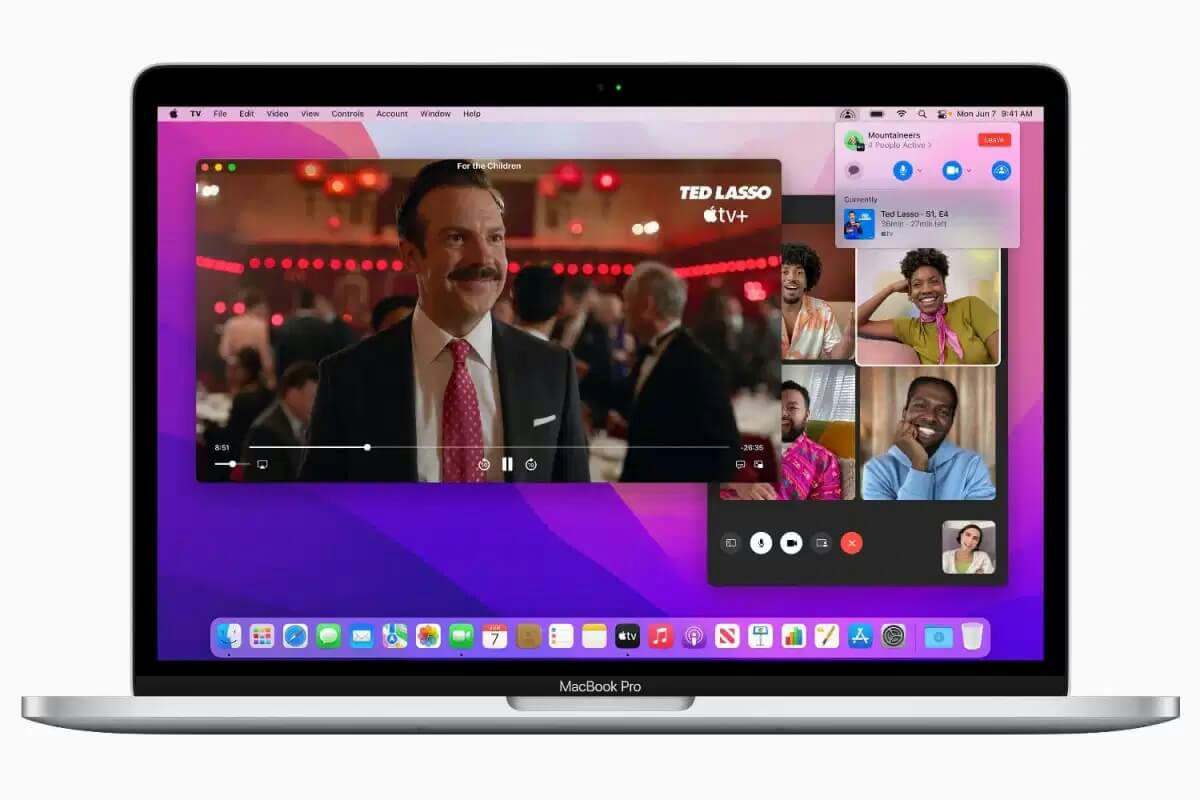
Task: Open App Store from the Dock
Action: coord(860,635)
